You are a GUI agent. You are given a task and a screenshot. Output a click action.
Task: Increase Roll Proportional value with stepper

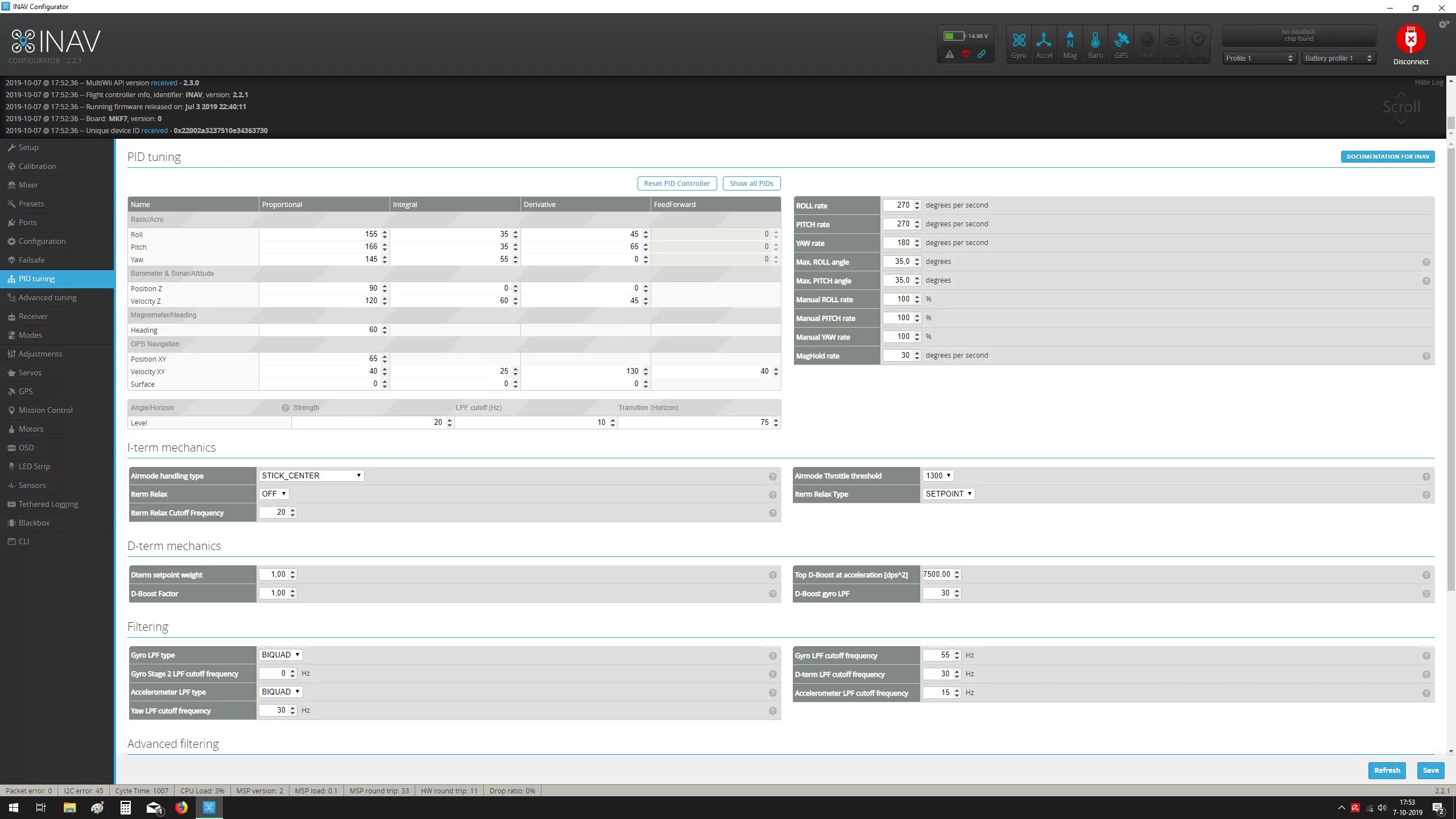(x=385, y=231)
